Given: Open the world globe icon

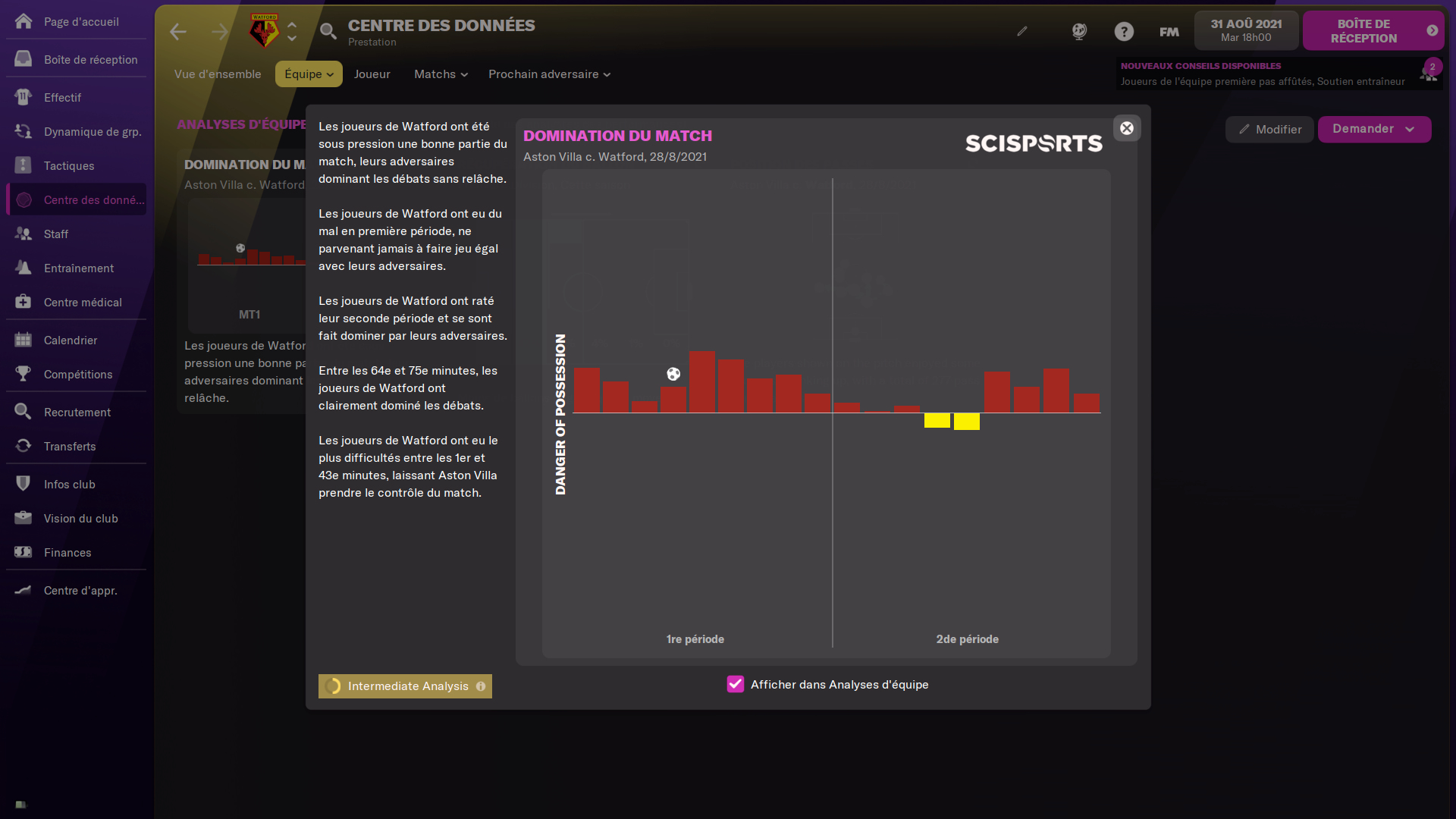Looking at the screenshot, I should click(1079, 31).
